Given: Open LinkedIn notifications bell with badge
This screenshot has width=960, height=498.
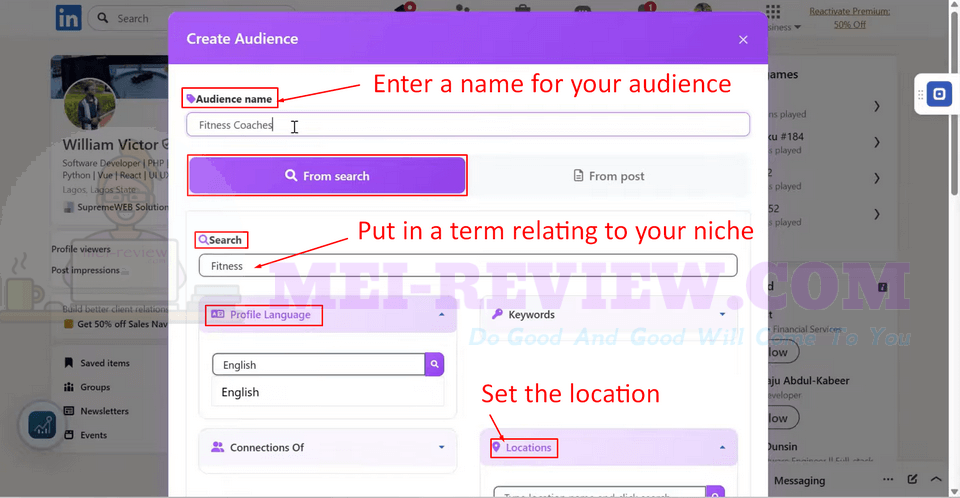Looking at the screenshot, I should (x=647, y=9).
